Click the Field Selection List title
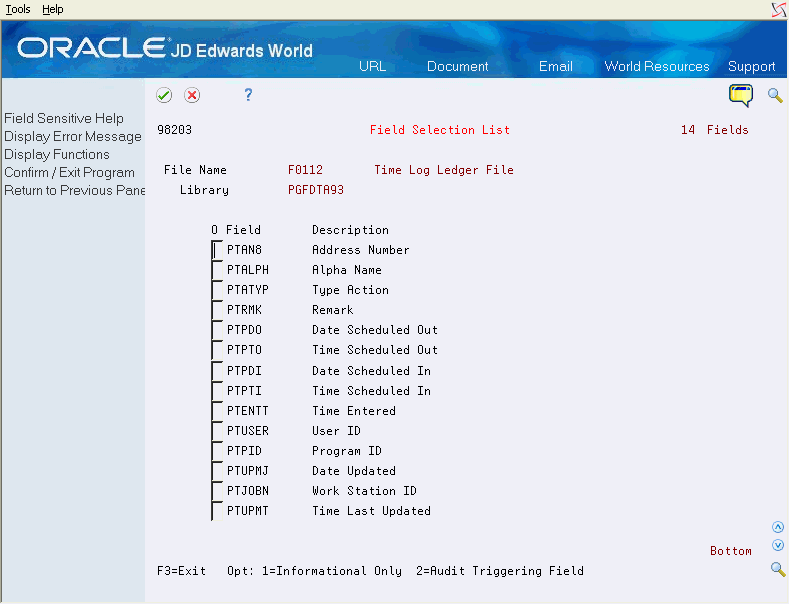This screenshot has width=789, height=604. [x=440, y=130]
